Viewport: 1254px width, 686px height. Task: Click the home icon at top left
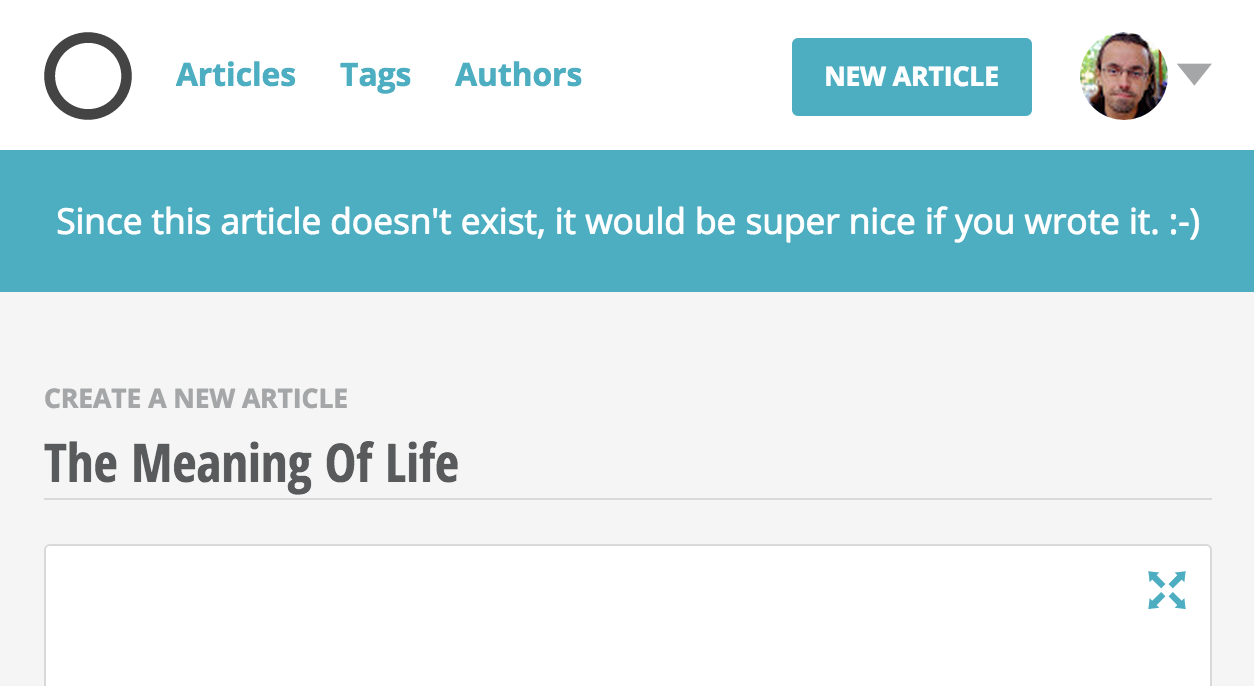tap(87, 76)
